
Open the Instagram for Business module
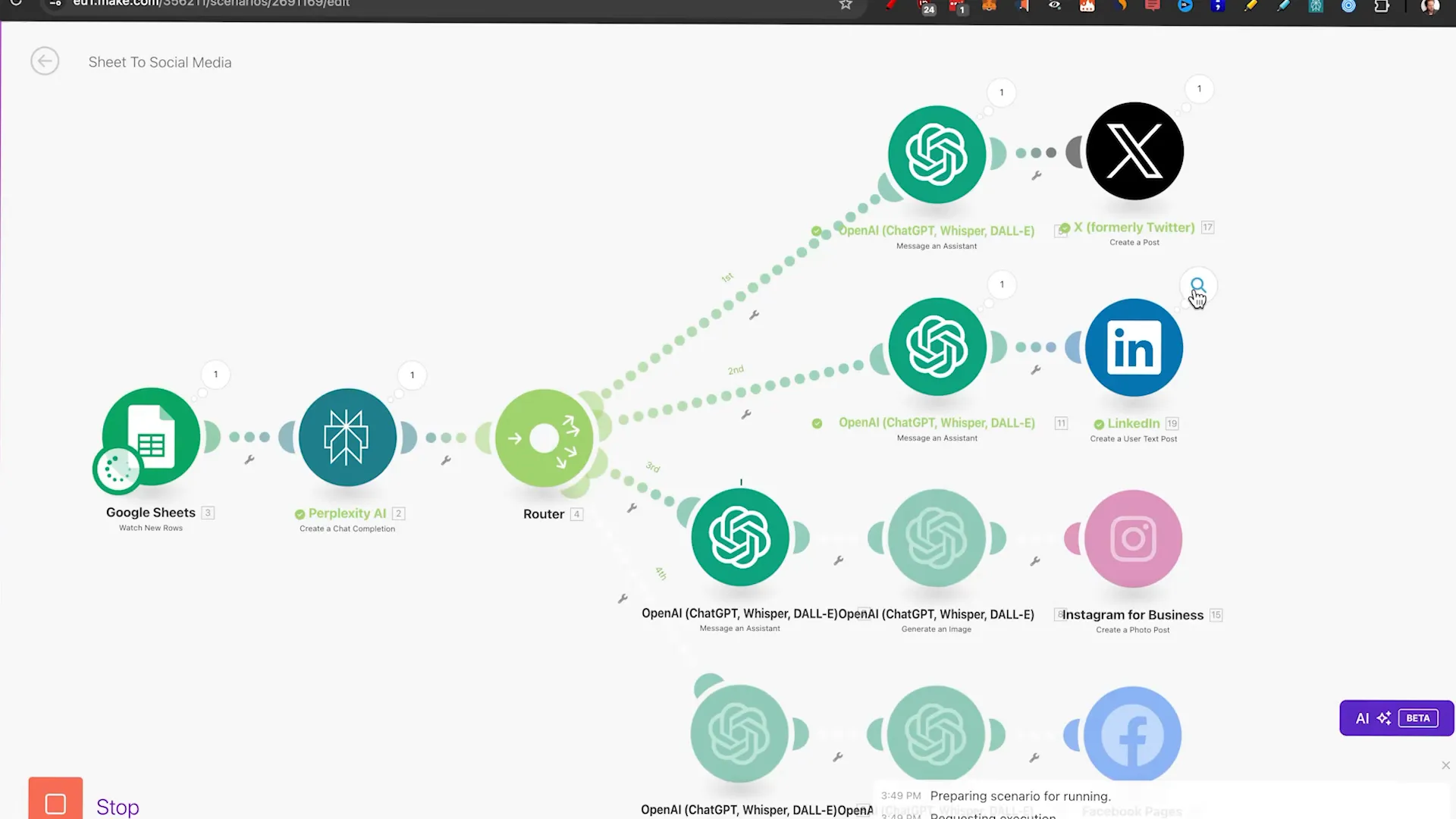pyautogui.click(x=1133, y=538)
